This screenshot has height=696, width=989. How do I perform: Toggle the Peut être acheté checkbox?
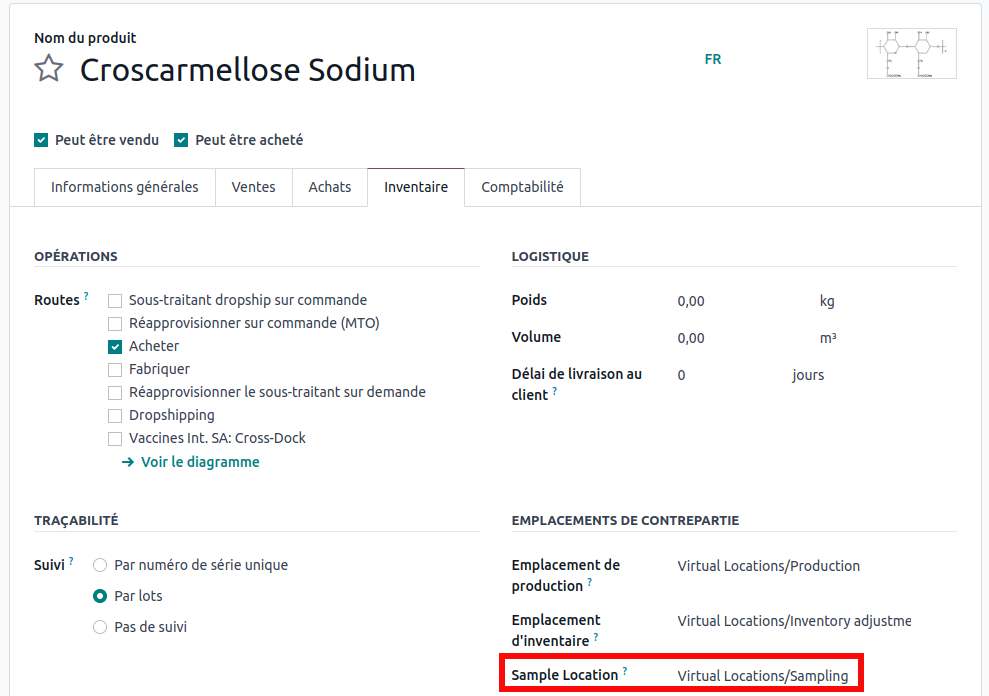181,141
